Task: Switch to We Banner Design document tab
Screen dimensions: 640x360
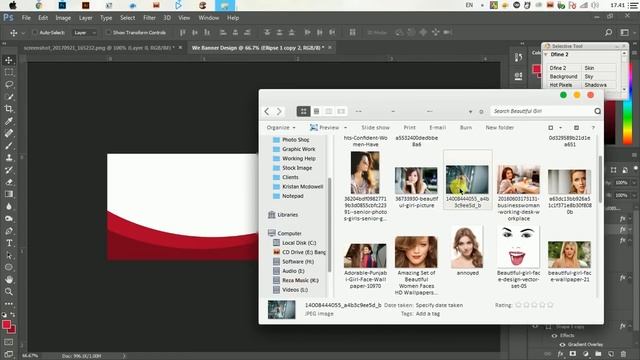Action: 258,48
